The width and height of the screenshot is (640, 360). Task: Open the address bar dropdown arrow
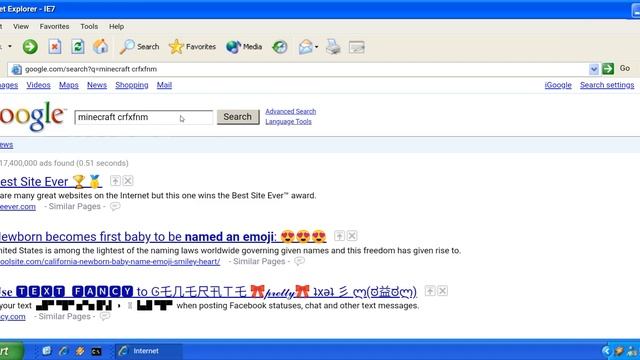click(594, 69)
